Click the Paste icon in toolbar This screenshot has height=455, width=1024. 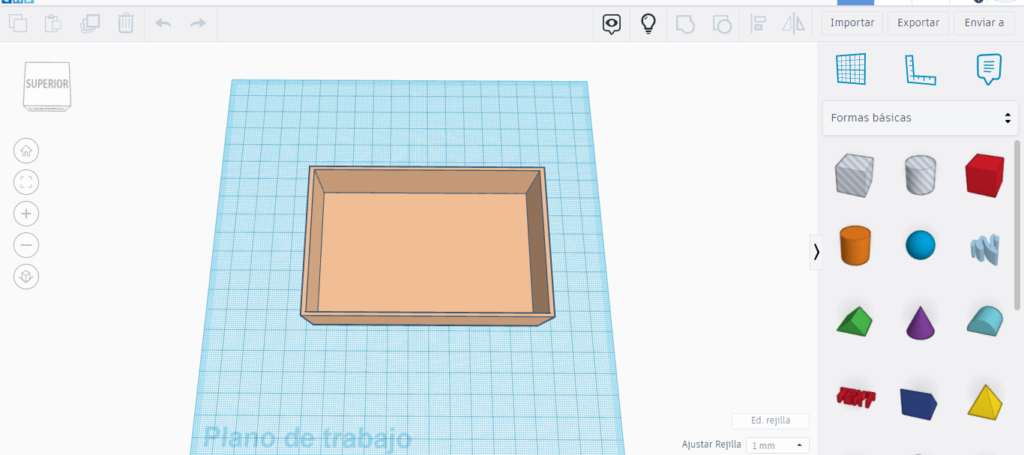[54, 23]
